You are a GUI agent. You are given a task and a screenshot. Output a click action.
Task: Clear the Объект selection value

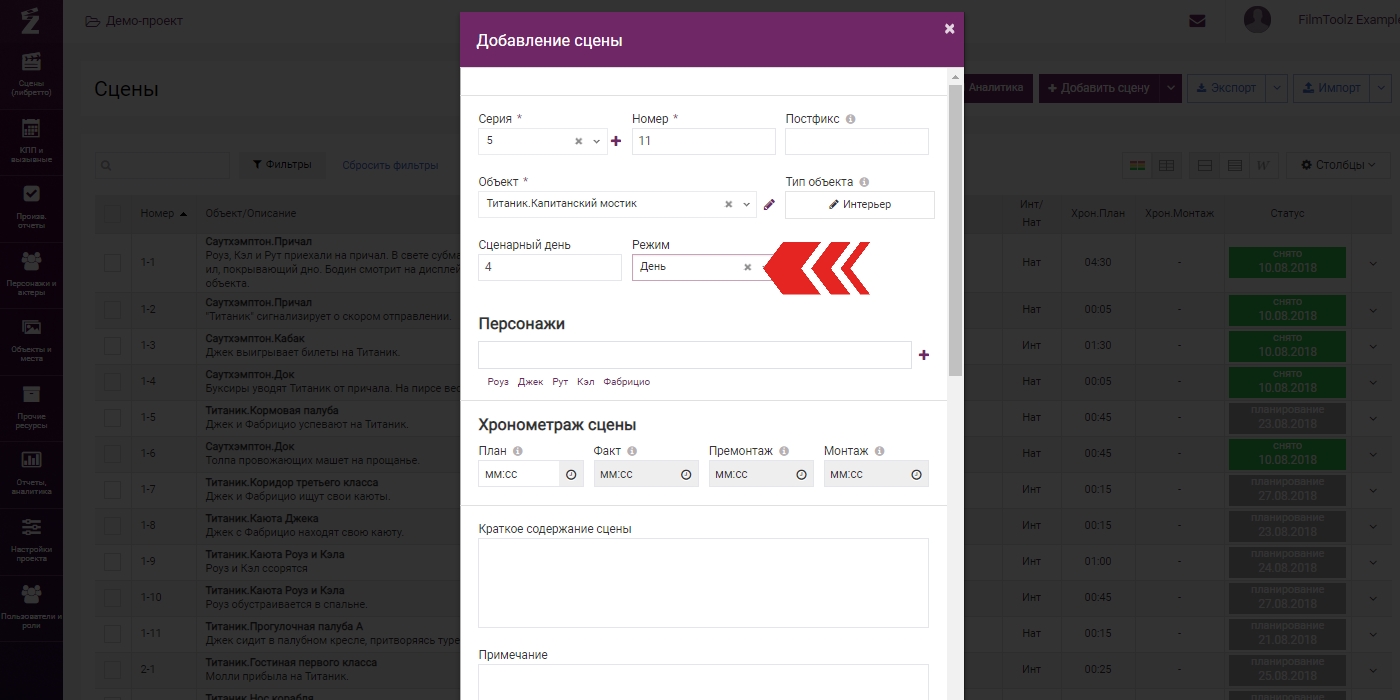(x=728, y=204)
